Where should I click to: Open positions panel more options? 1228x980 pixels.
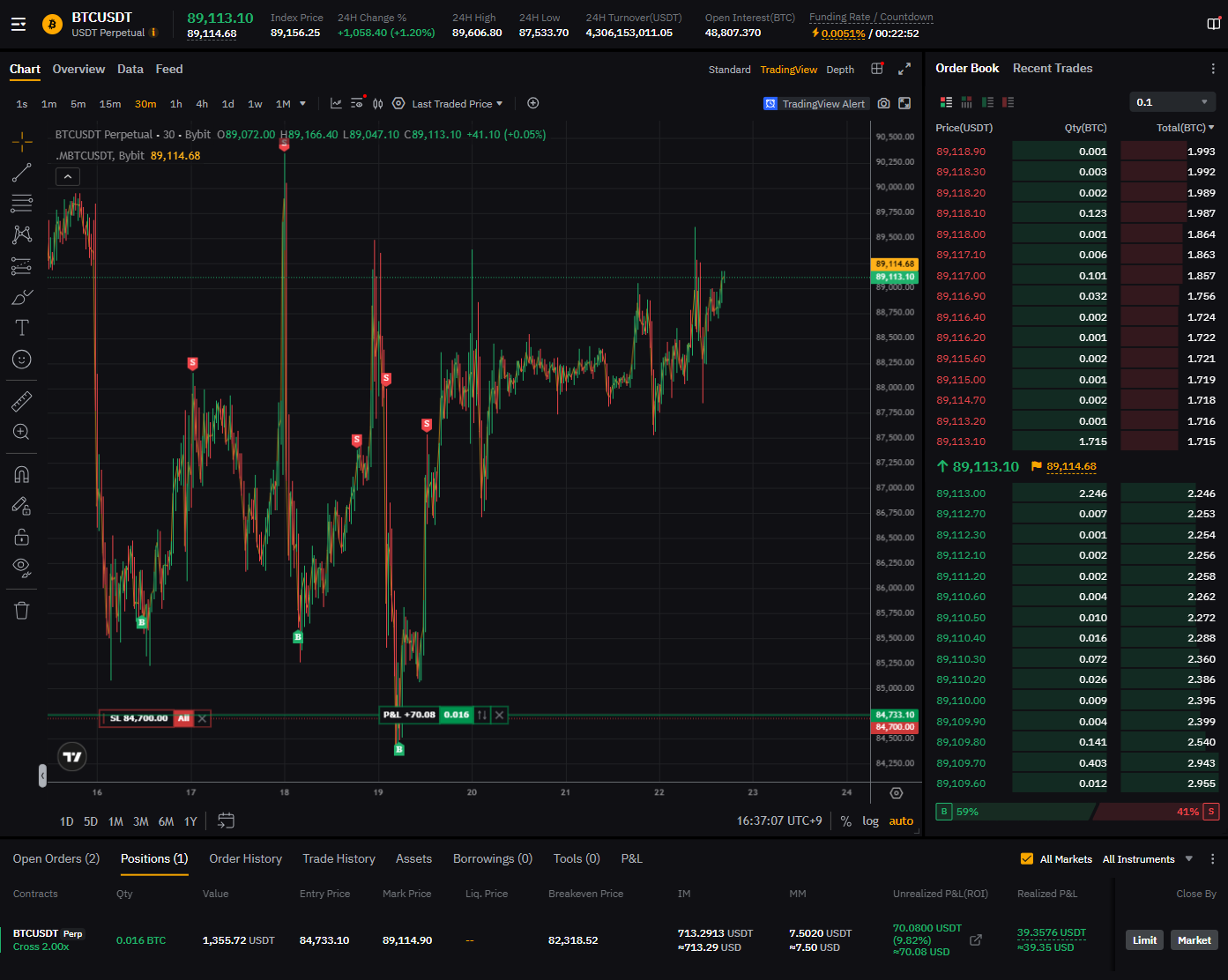[1213, 859]
